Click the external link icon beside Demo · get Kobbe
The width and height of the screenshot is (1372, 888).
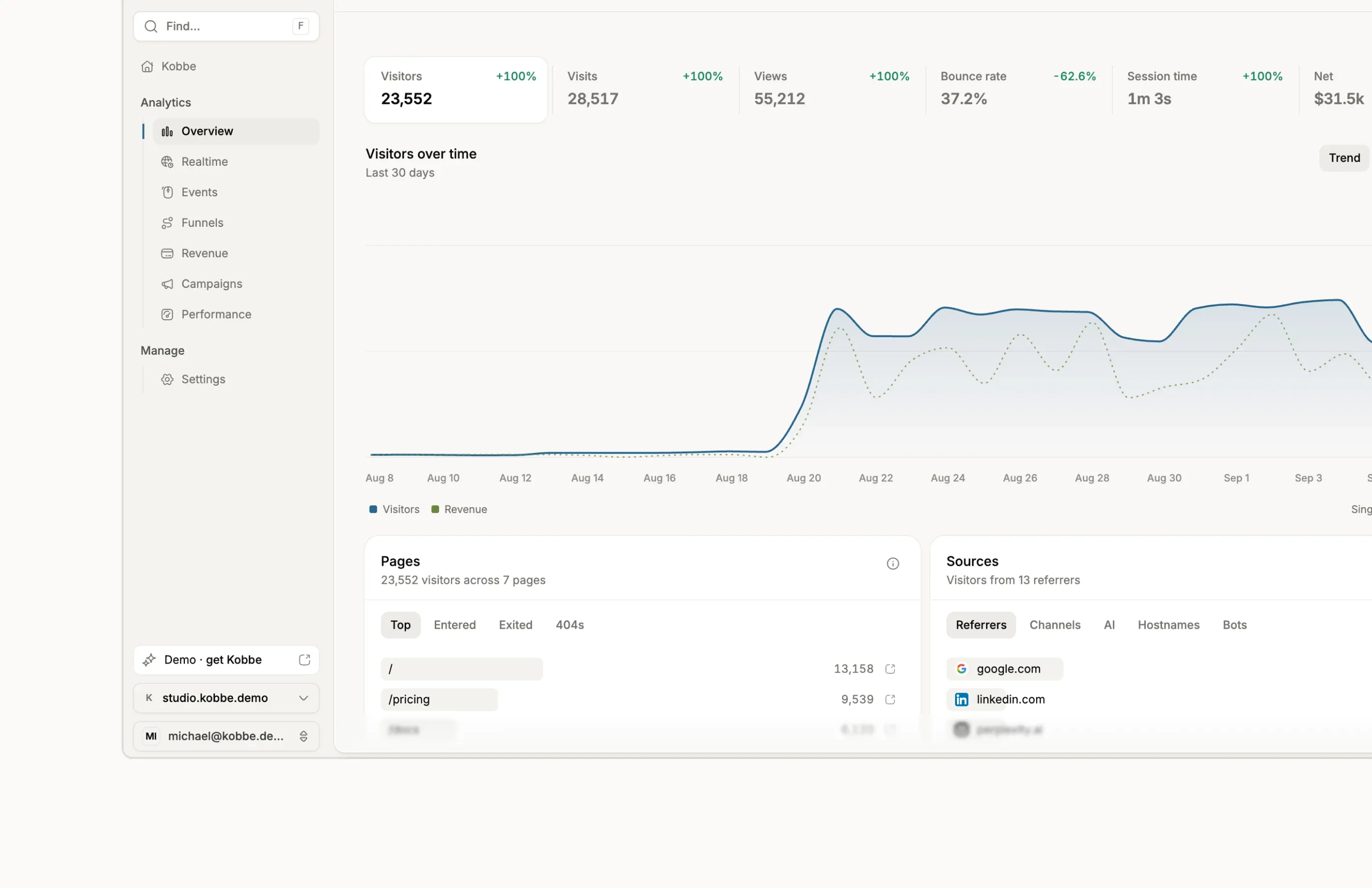click(x=304, y=660)
